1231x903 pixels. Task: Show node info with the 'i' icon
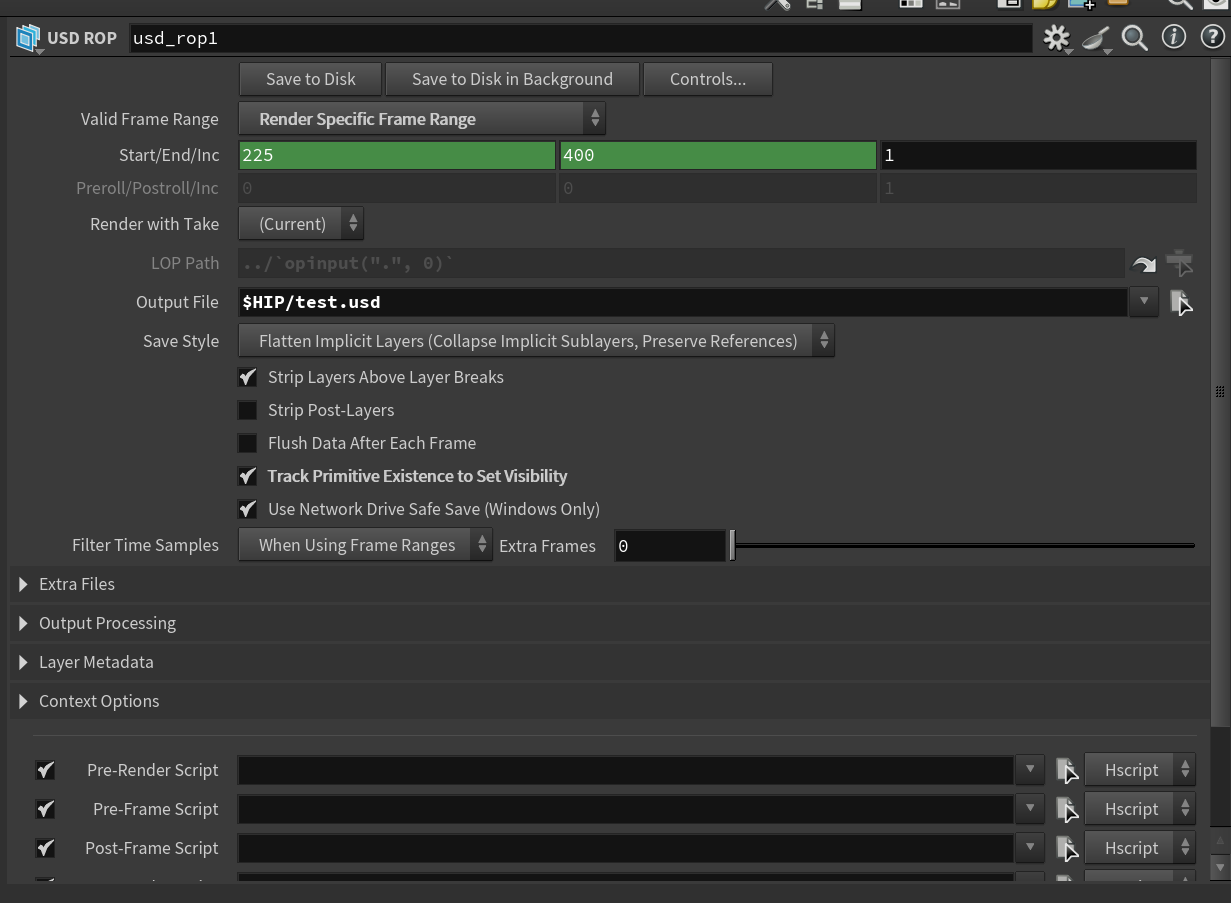pos(1173,38)
